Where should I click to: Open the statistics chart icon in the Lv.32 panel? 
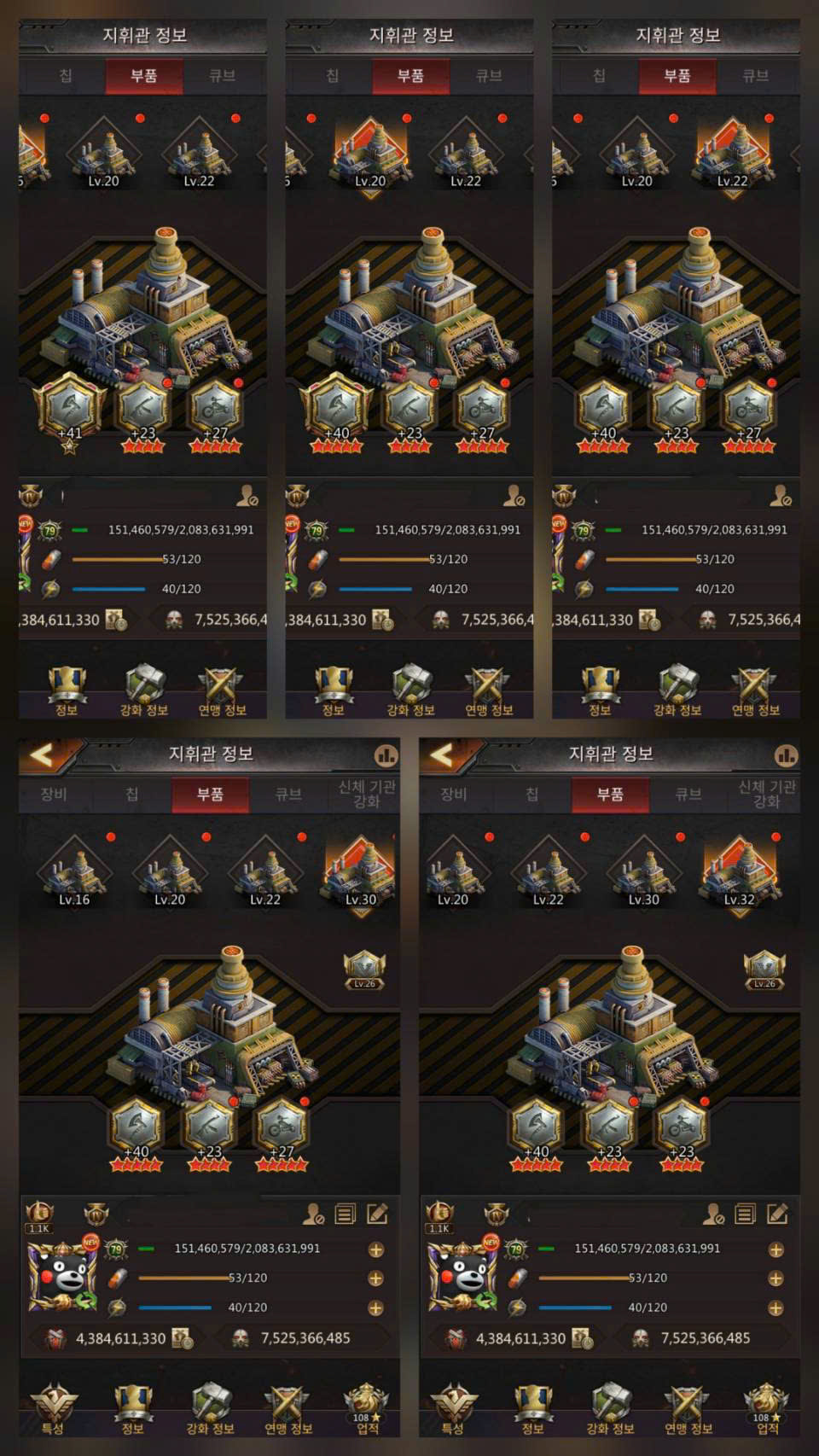click(x=786, y=755)
